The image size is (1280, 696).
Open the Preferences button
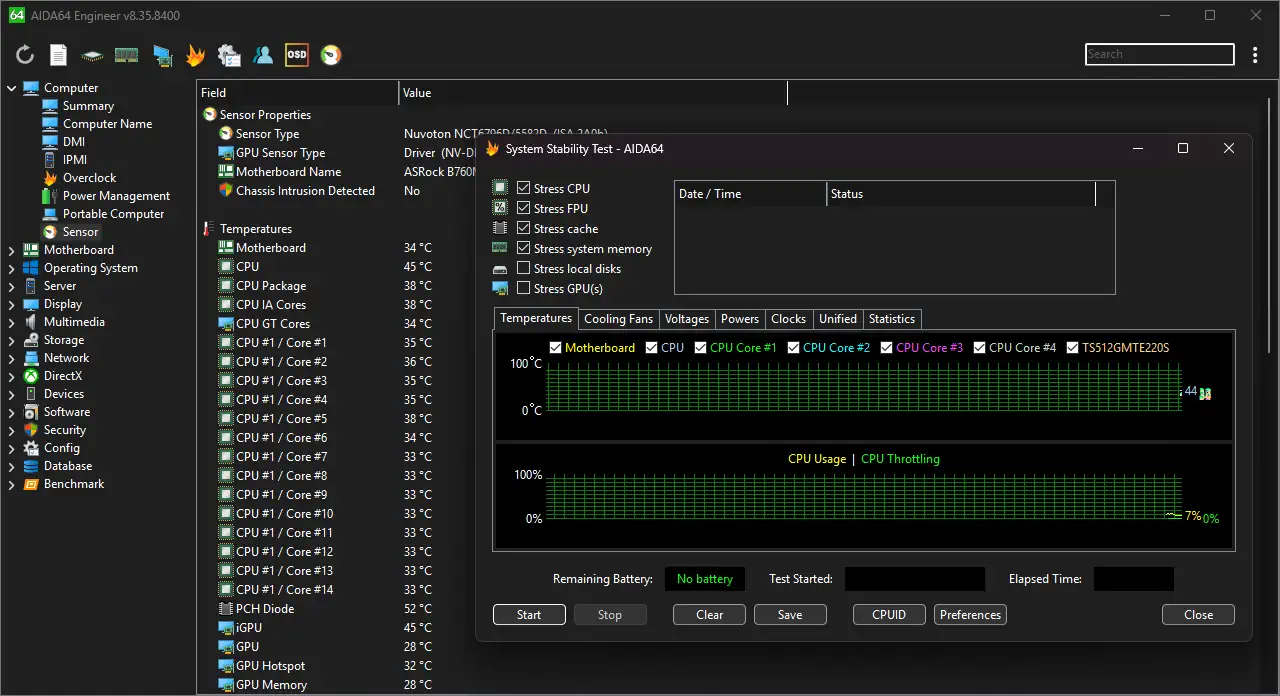click(970, 615)
